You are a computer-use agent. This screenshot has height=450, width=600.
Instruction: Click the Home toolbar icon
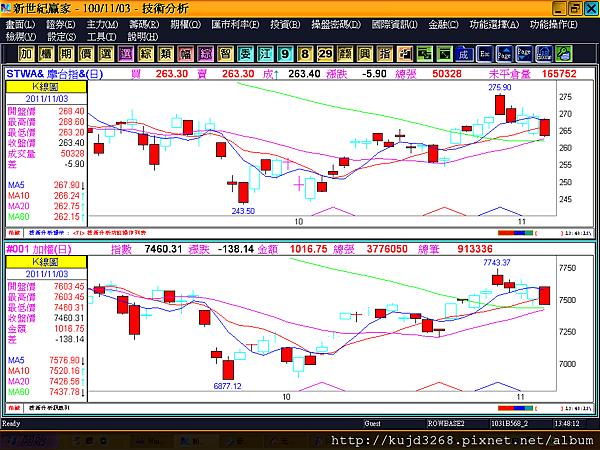(x=544, y=54)
